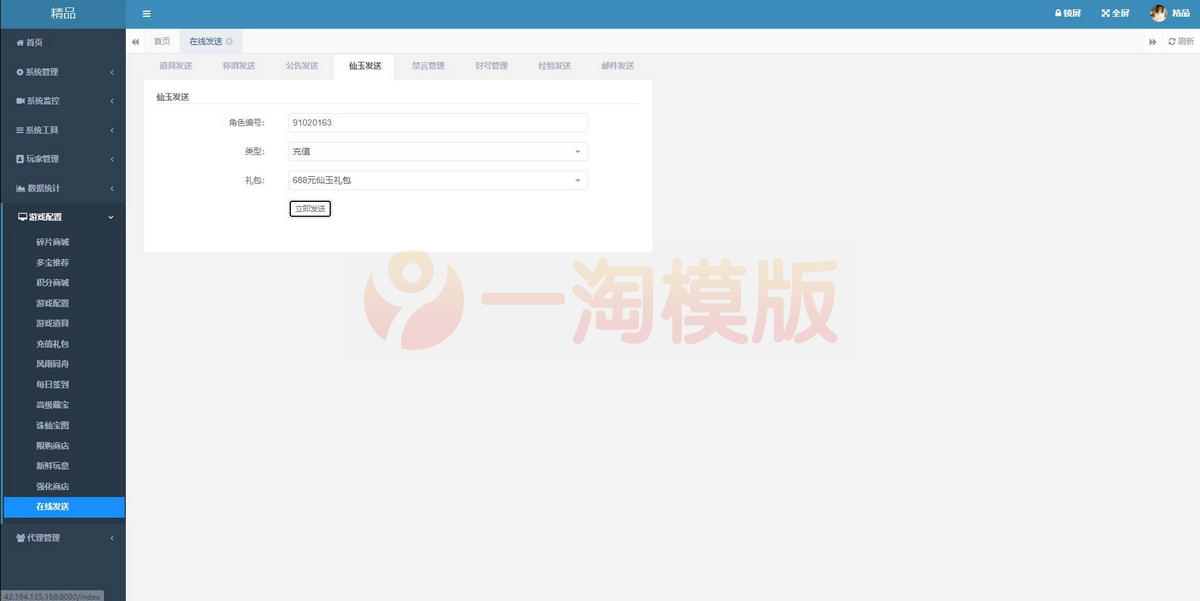Select 碎片商城 in the sidebar

coord(50,241)
